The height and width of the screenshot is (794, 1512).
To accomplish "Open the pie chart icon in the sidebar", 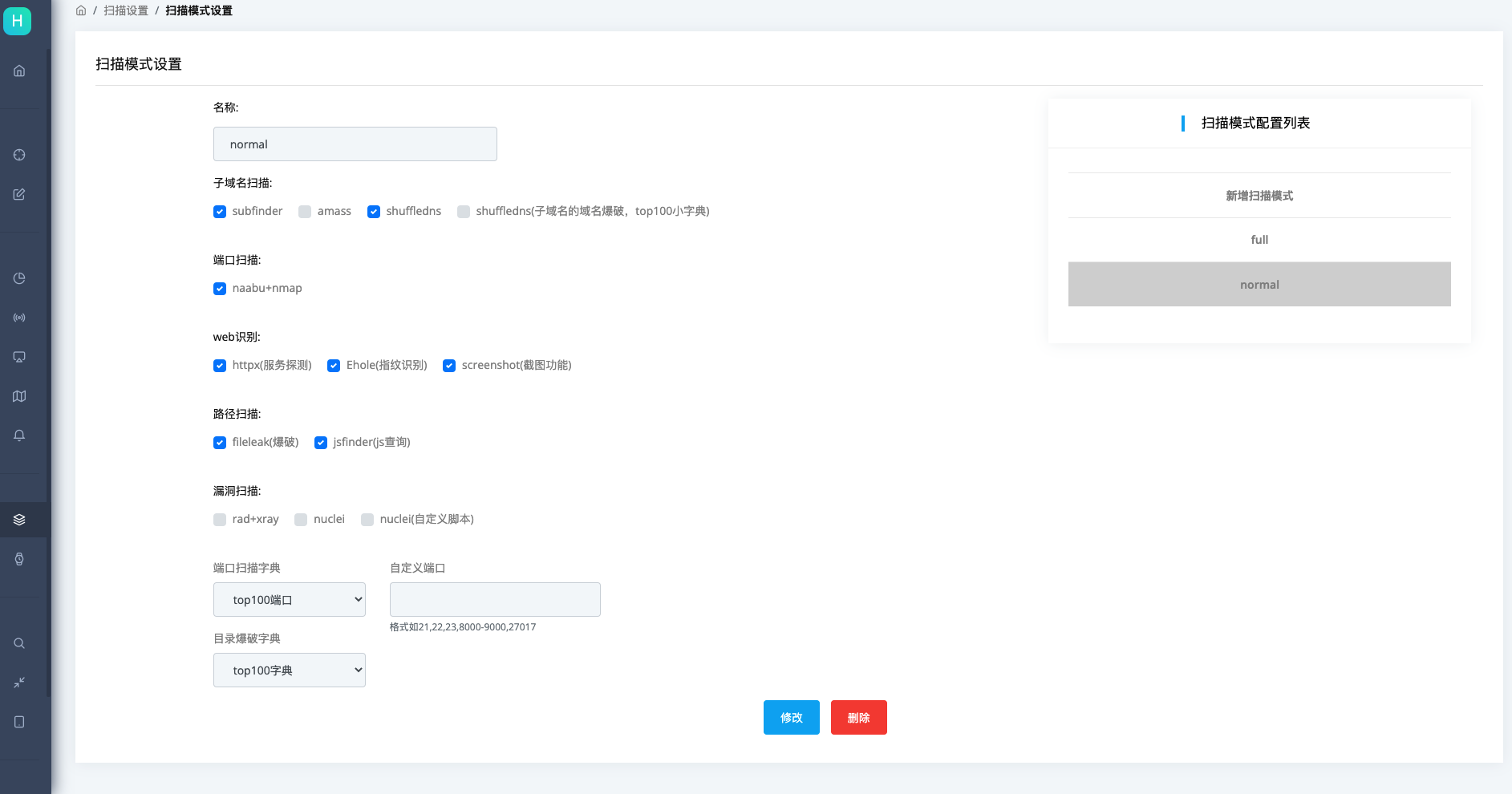I will 19,278.
